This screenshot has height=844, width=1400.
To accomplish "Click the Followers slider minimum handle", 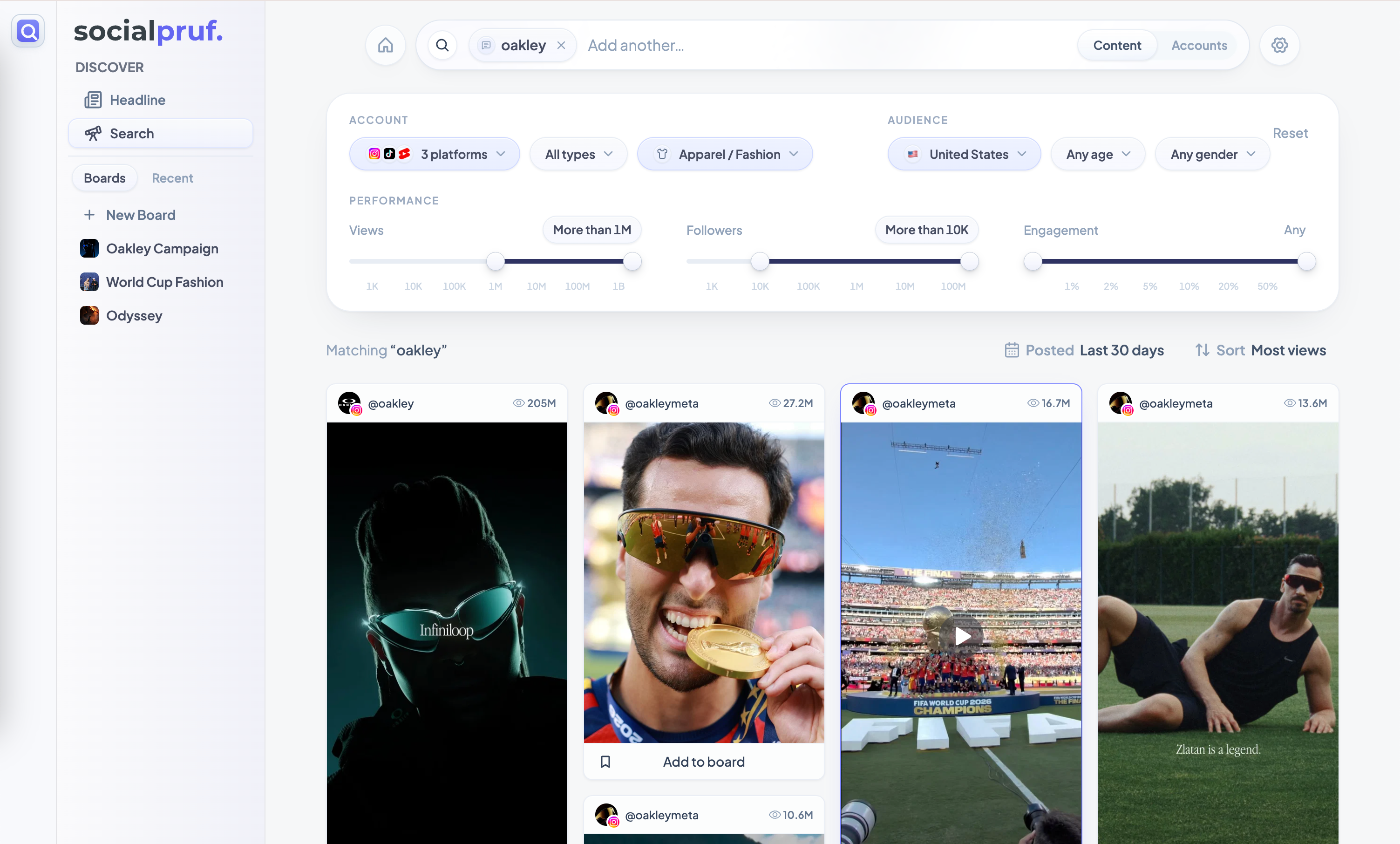I will [x=760, y=261].
